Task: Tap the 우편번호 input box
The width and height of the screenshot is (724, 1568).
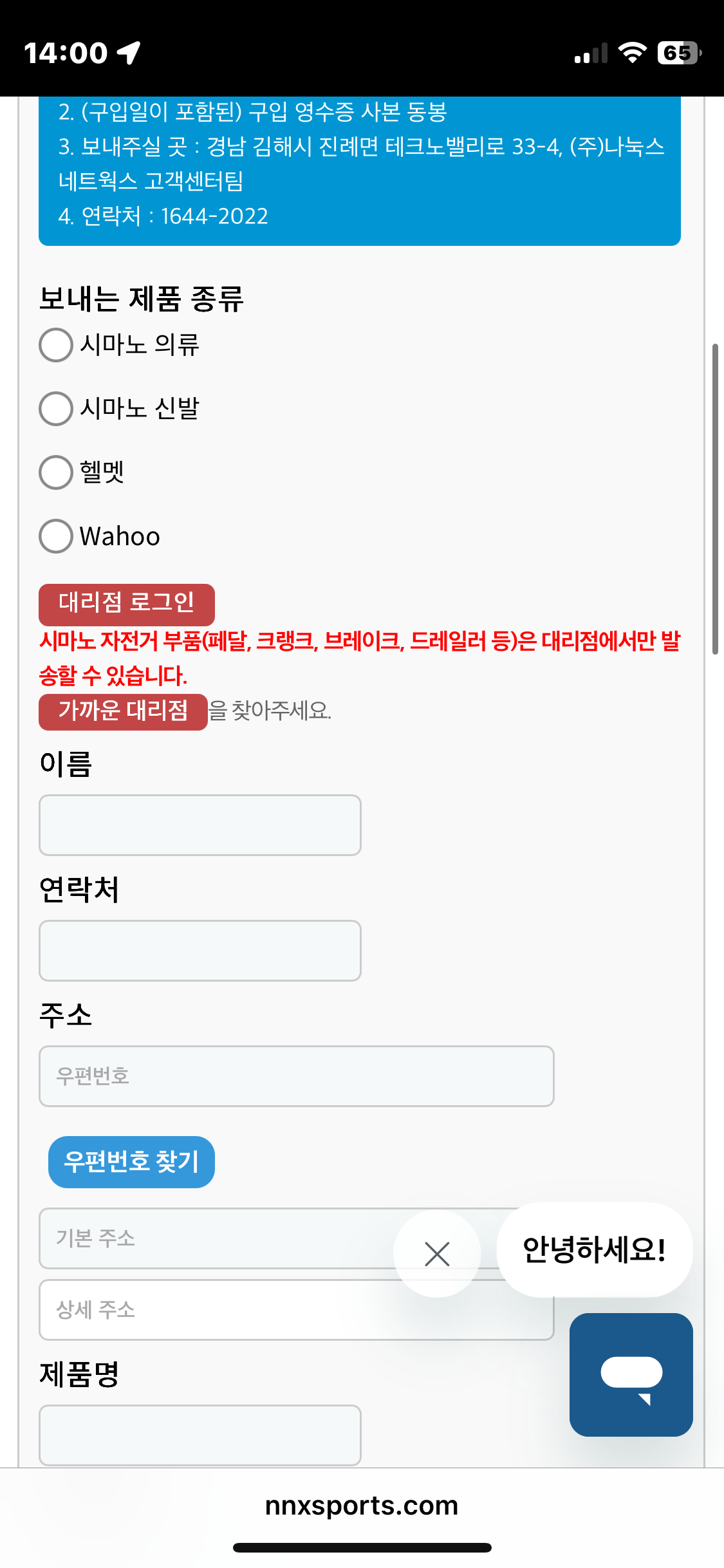Action: pos(296,1076)
